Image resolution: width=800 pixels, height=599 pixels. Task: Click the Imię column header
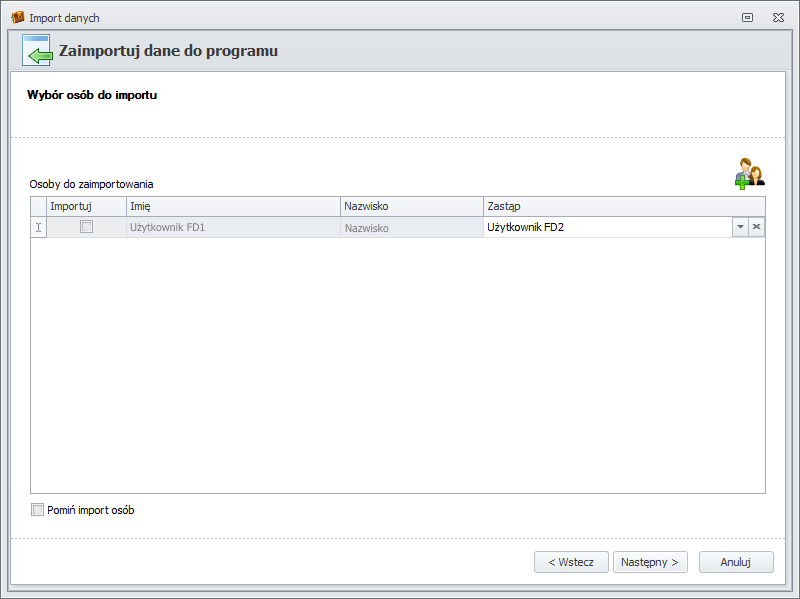232,206
